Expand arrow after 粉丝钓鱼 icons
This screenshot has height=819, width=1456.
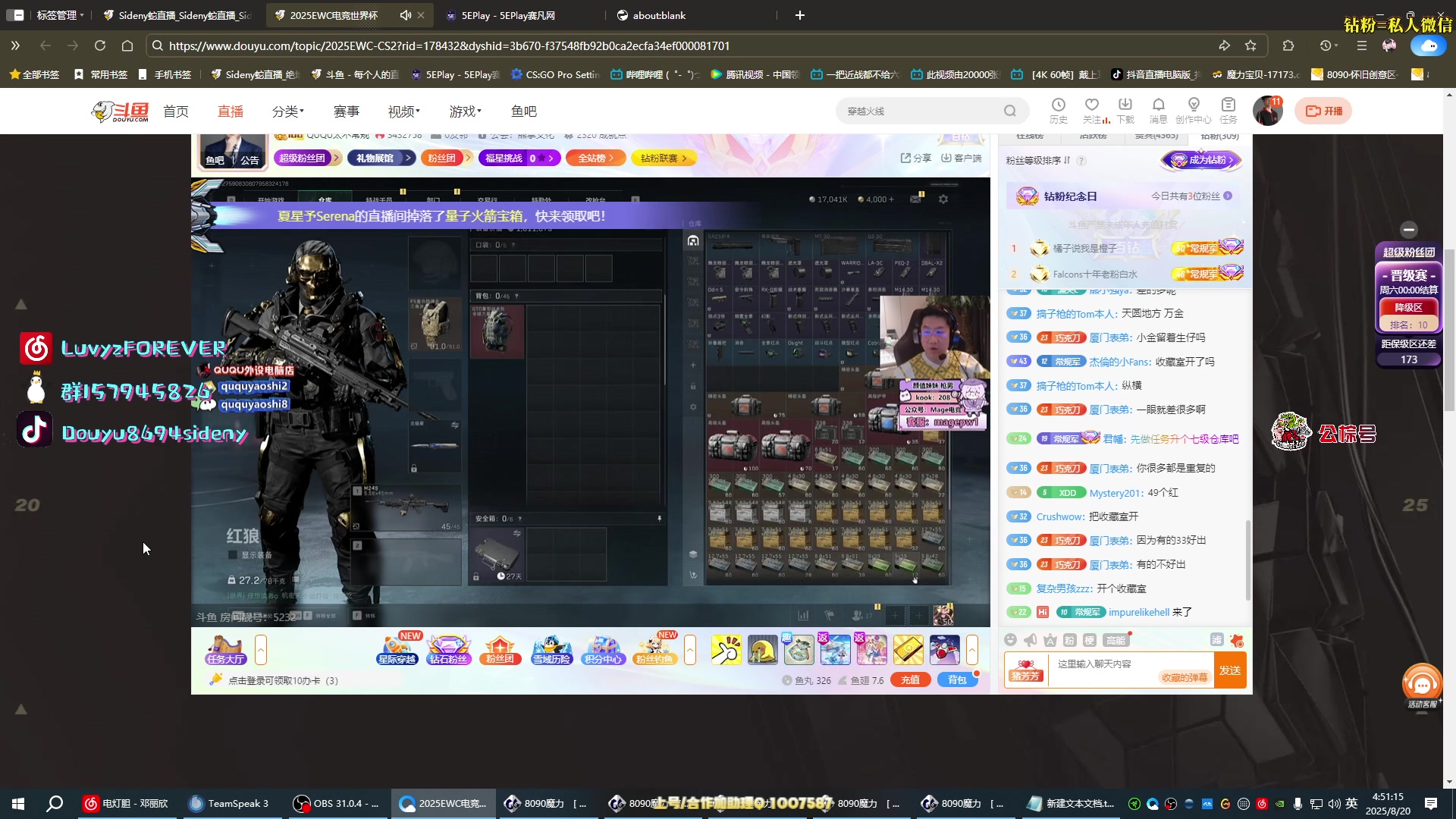tap(690, 650)
